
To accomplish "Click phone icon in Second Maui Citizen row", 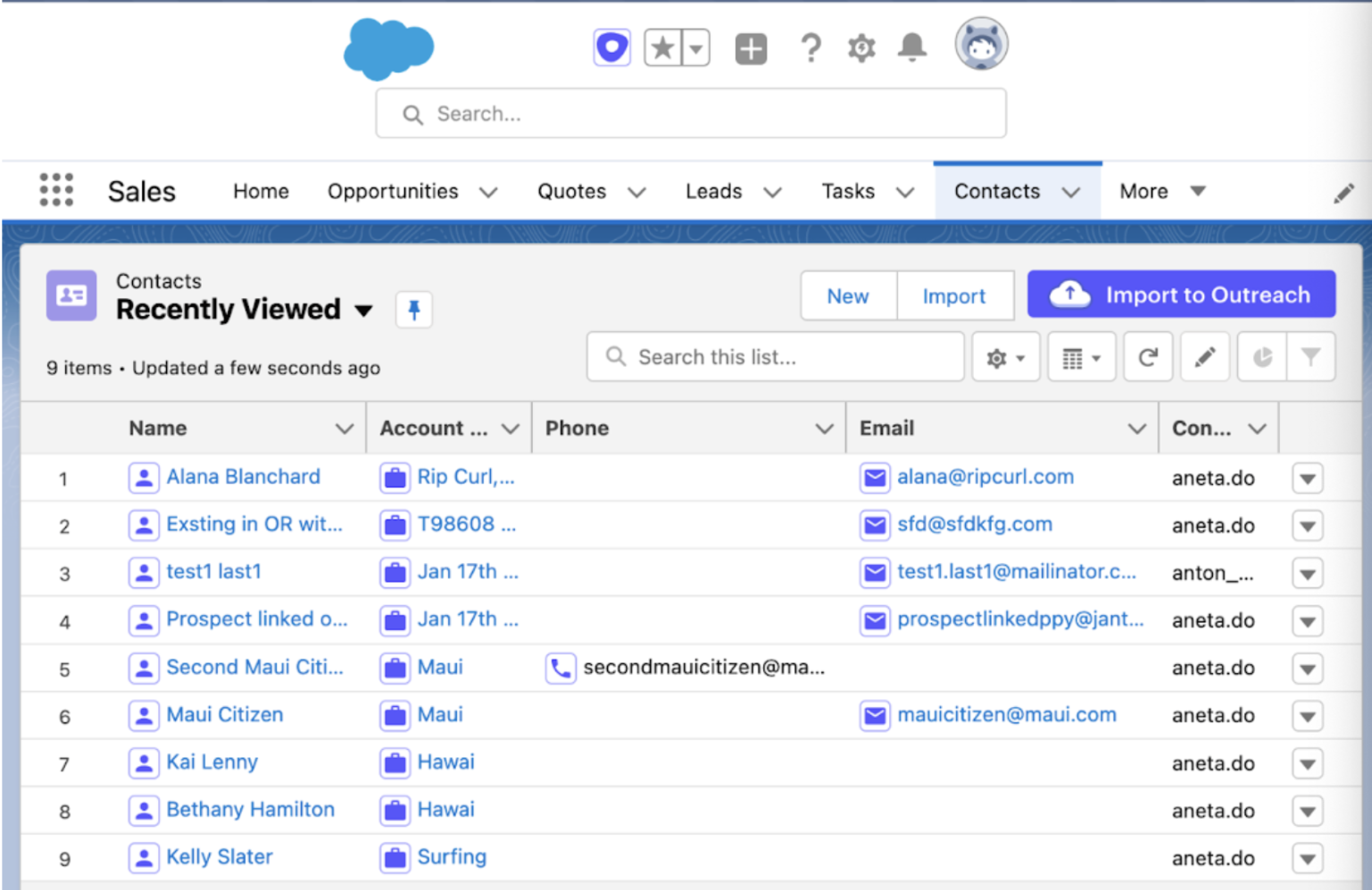I will tap(561, 668).
